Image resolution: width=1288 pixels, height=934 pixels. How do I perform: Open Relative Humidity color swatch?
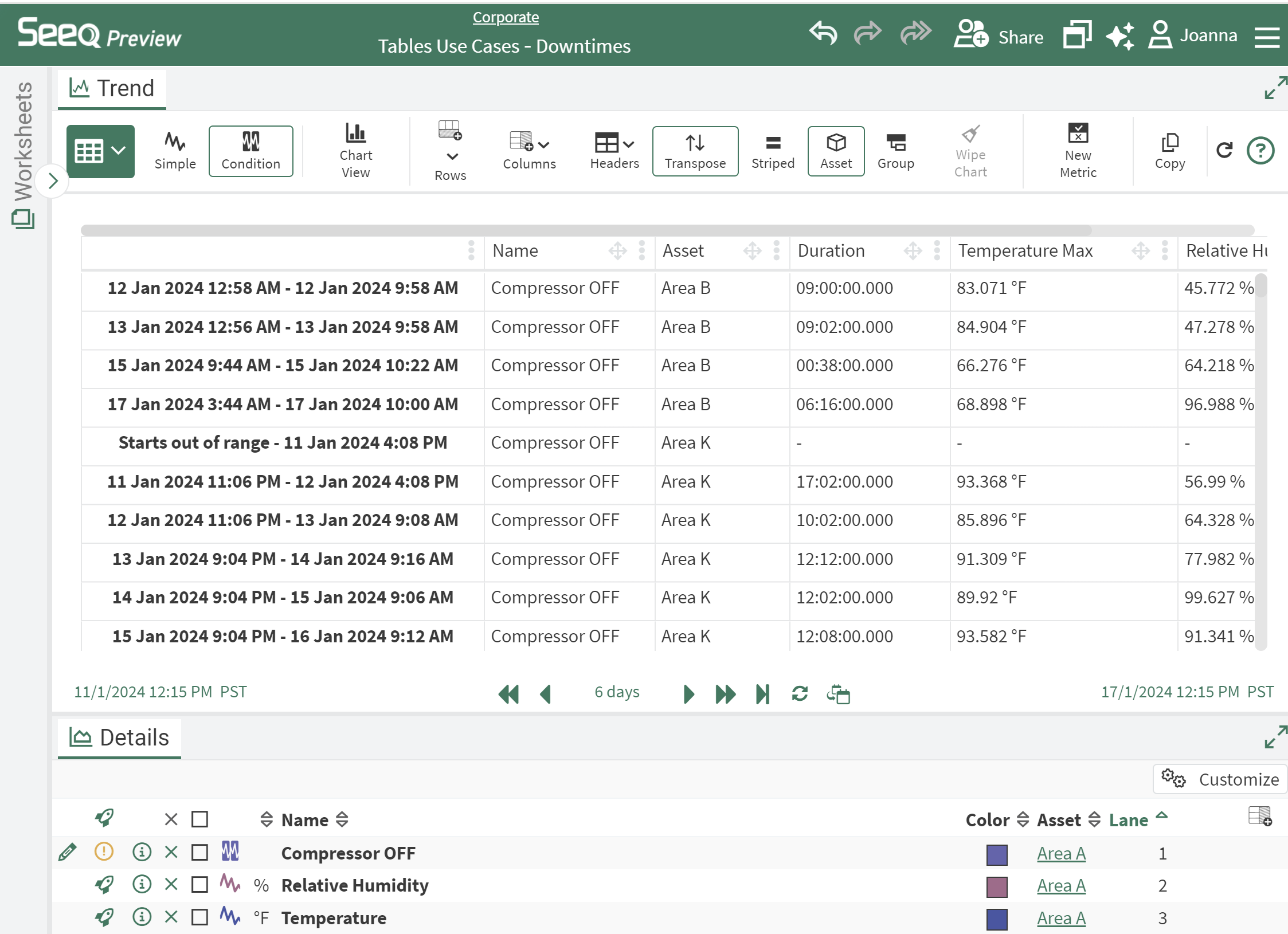pyautogui.click(x=997, y=886)
